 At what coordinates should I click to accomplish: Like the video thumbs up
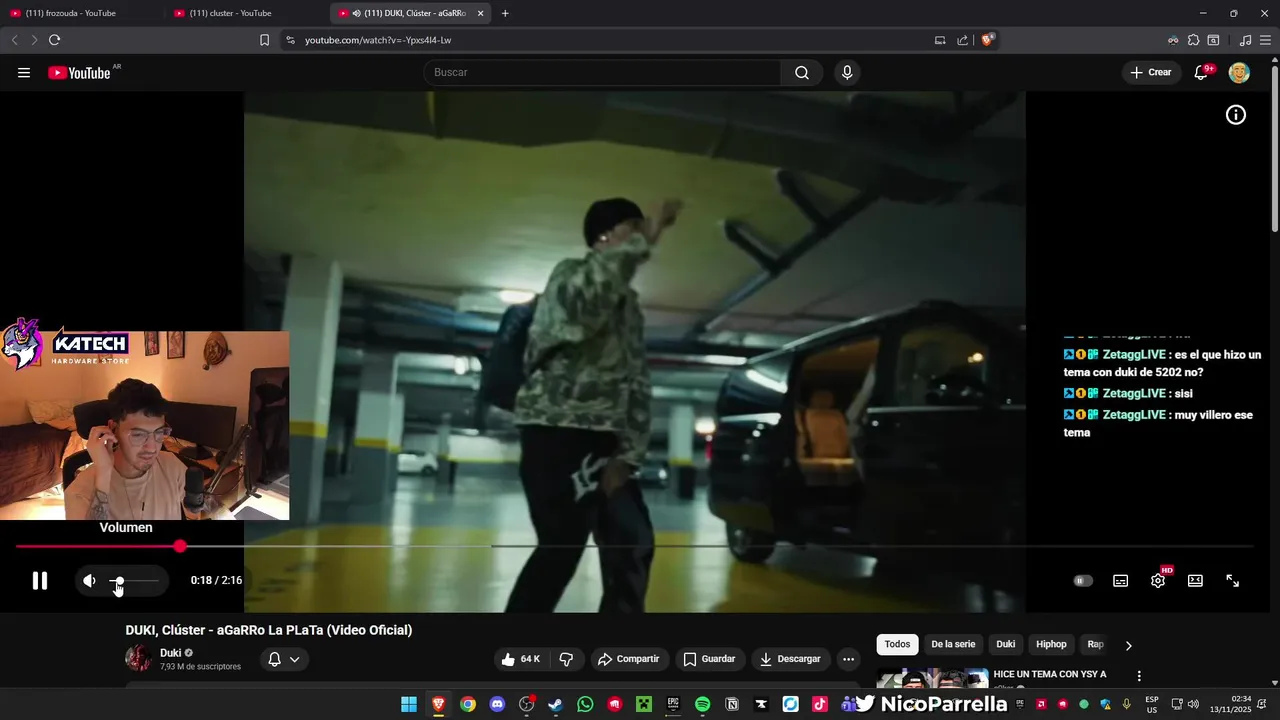[x=521, y=659]
